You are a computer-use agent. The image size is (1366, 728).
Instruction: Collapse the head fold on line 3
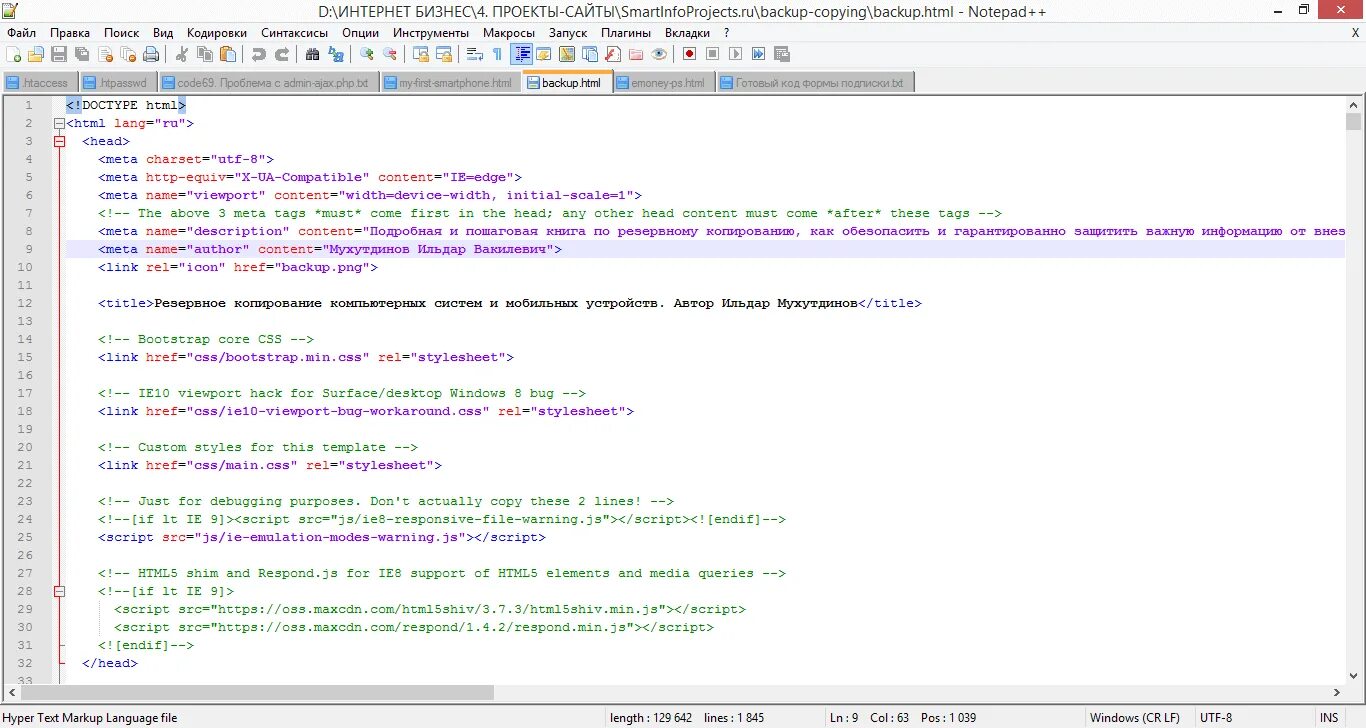click(x=59, y=141)
